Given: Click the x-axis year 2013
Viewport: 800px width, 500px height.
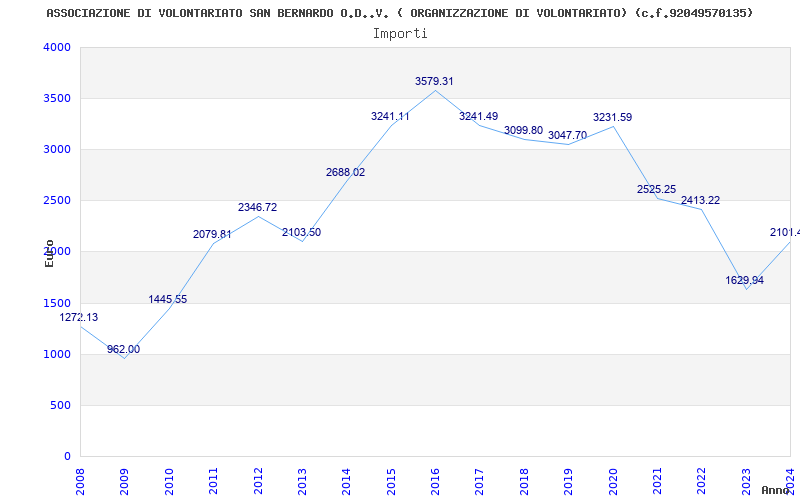Looking at the screenshot, I should click(302, 482).
